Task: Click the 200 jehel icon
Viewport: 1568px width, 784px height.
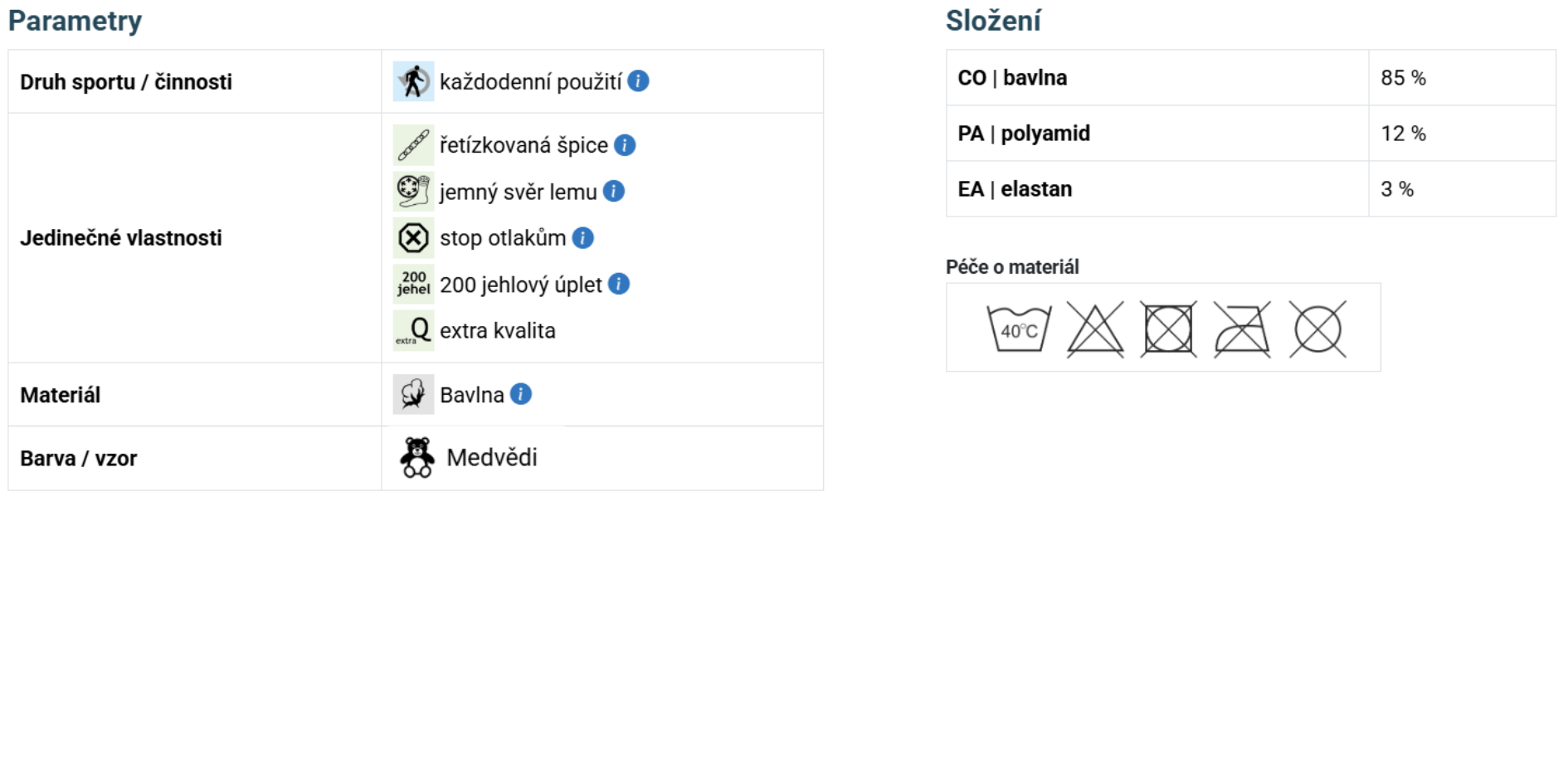Action: click(413, 285)
